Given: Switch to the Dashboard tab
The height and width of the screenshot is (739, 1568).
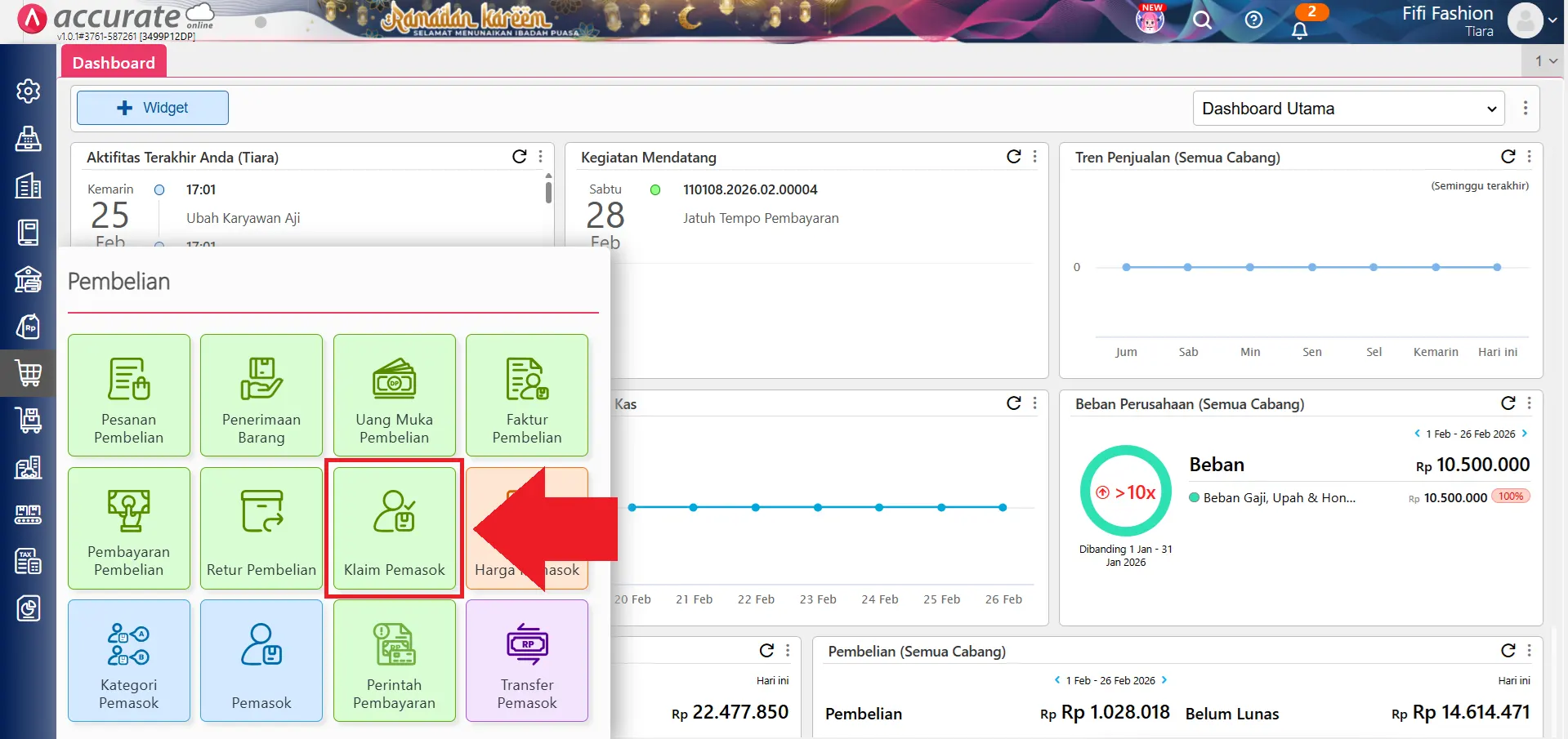Looking at the screenshot, I should coord(114,63).
